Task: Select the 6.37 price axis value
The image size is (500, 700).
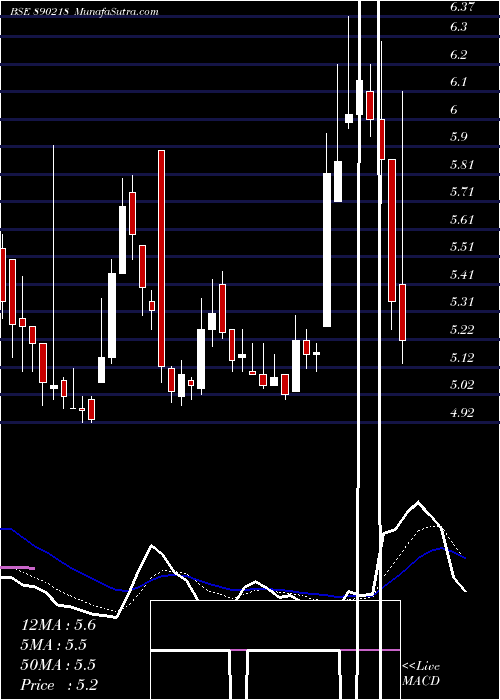Action: (x=462, y=7)
